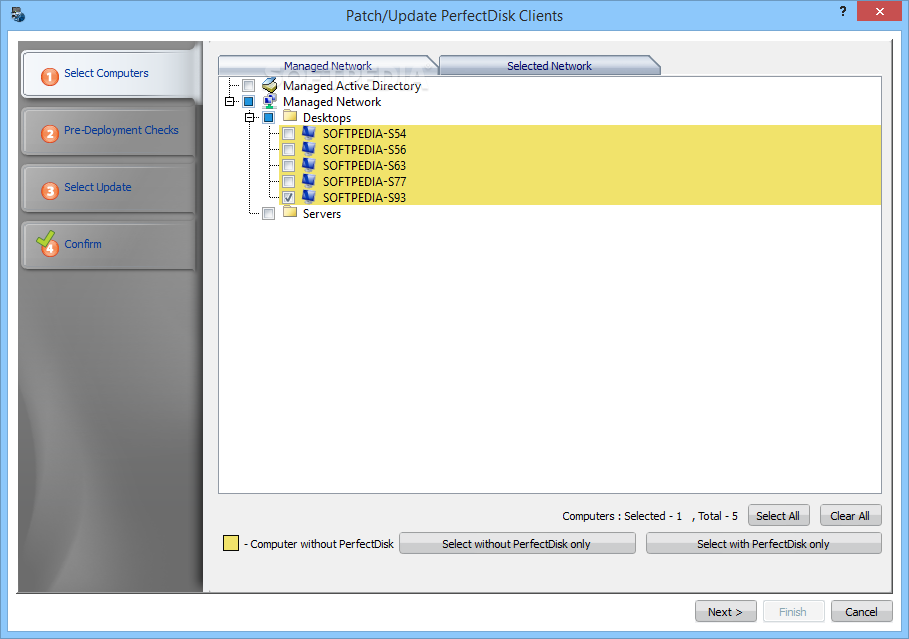Toggle the Desktops folder checkbox

point(268,118)
